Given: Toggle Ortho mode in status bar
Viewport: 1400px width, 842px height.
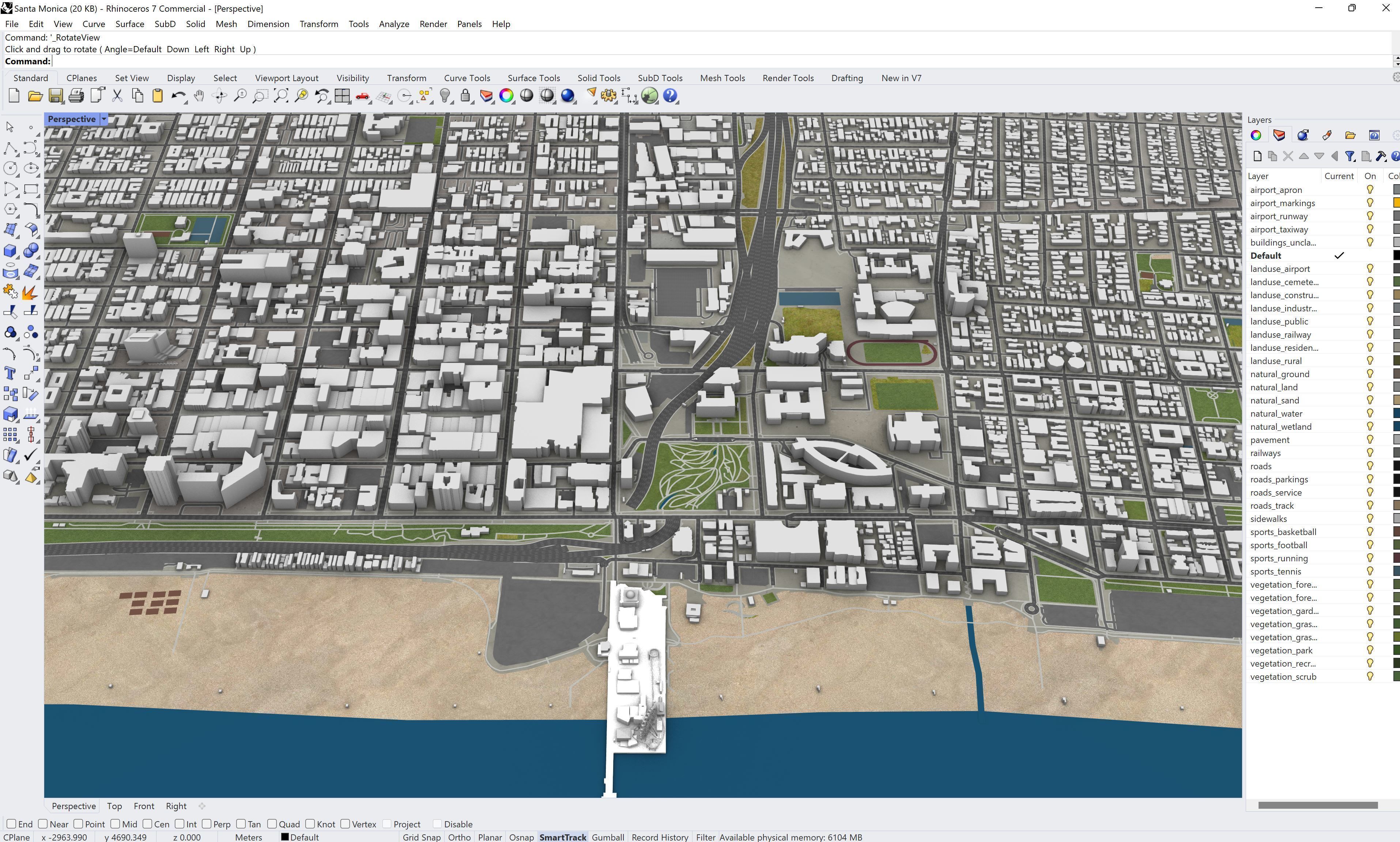Looking at the screenshot, I should pos(459,837).
